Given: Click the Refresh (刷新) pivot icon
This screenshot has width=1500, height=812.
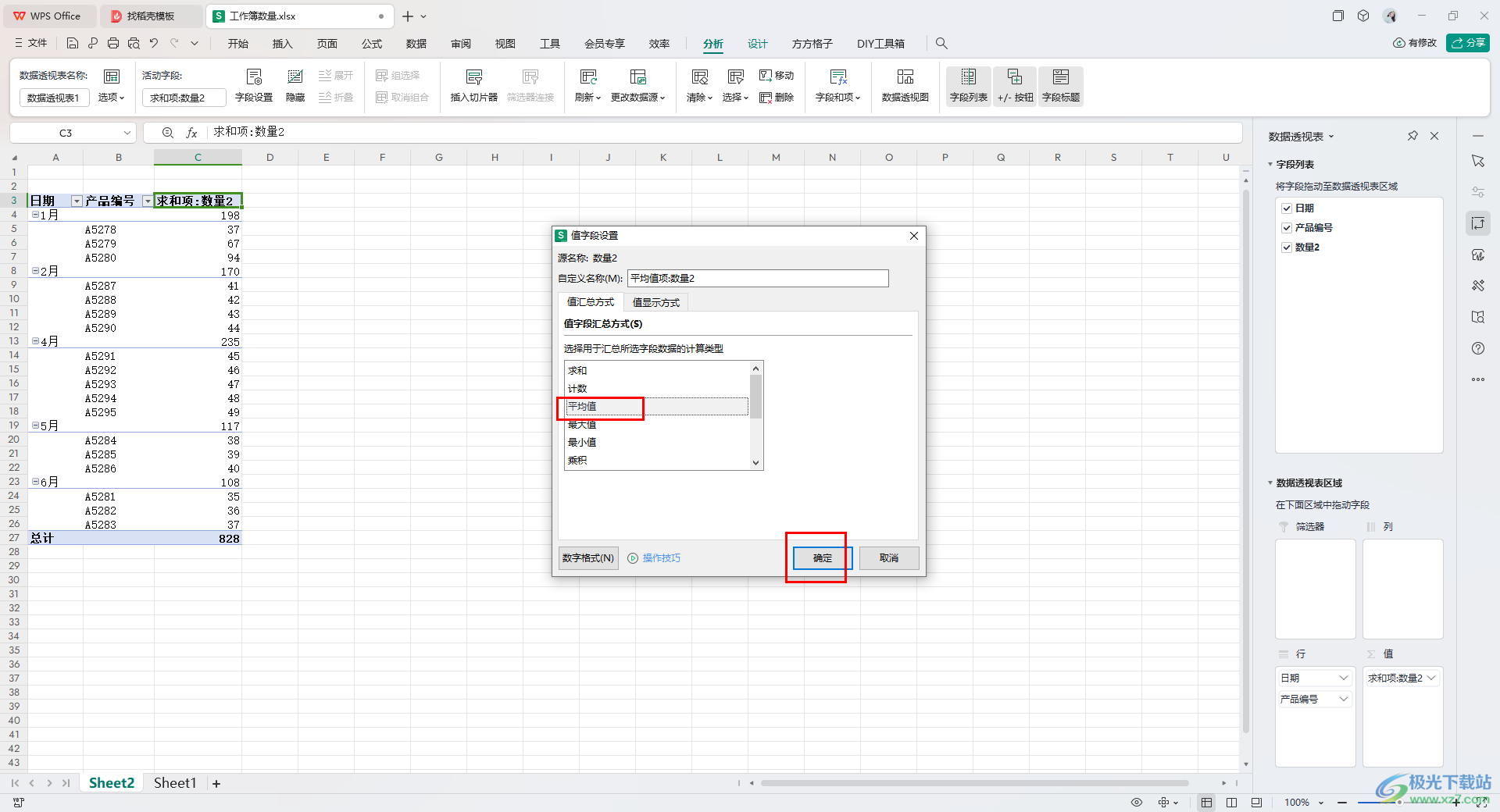Looking at the screenshot, I should click(x=587, y=85).
